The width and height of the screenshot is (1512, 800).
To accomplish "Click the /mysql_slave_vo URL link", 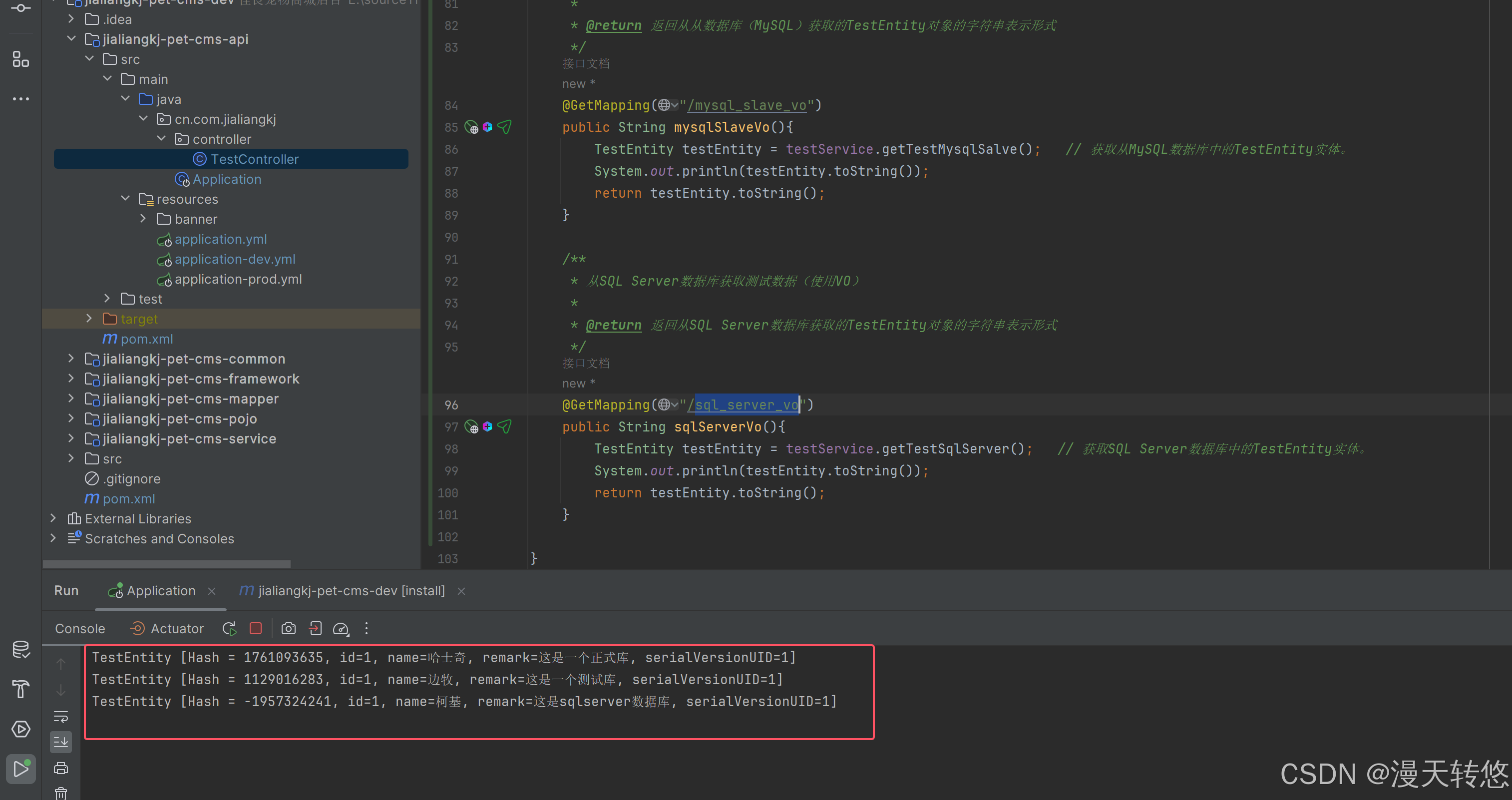I will (x=747, y=106).
